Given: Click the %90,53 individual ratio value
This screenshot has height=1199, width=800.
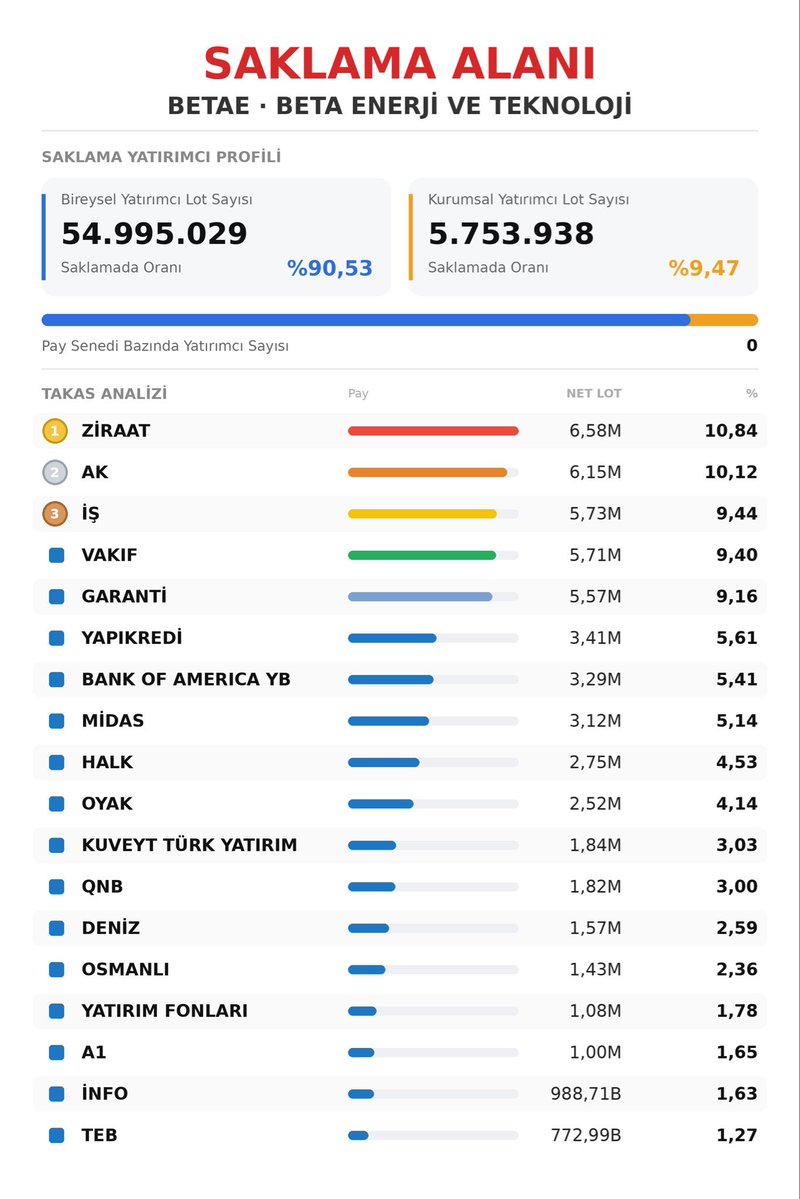Looking at the screenshot, I should pos(330,268).
